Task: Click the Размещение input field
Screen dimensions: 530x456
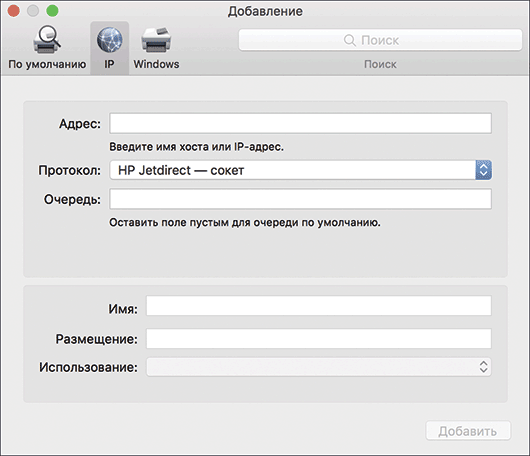Action: (x=318, y=338)
